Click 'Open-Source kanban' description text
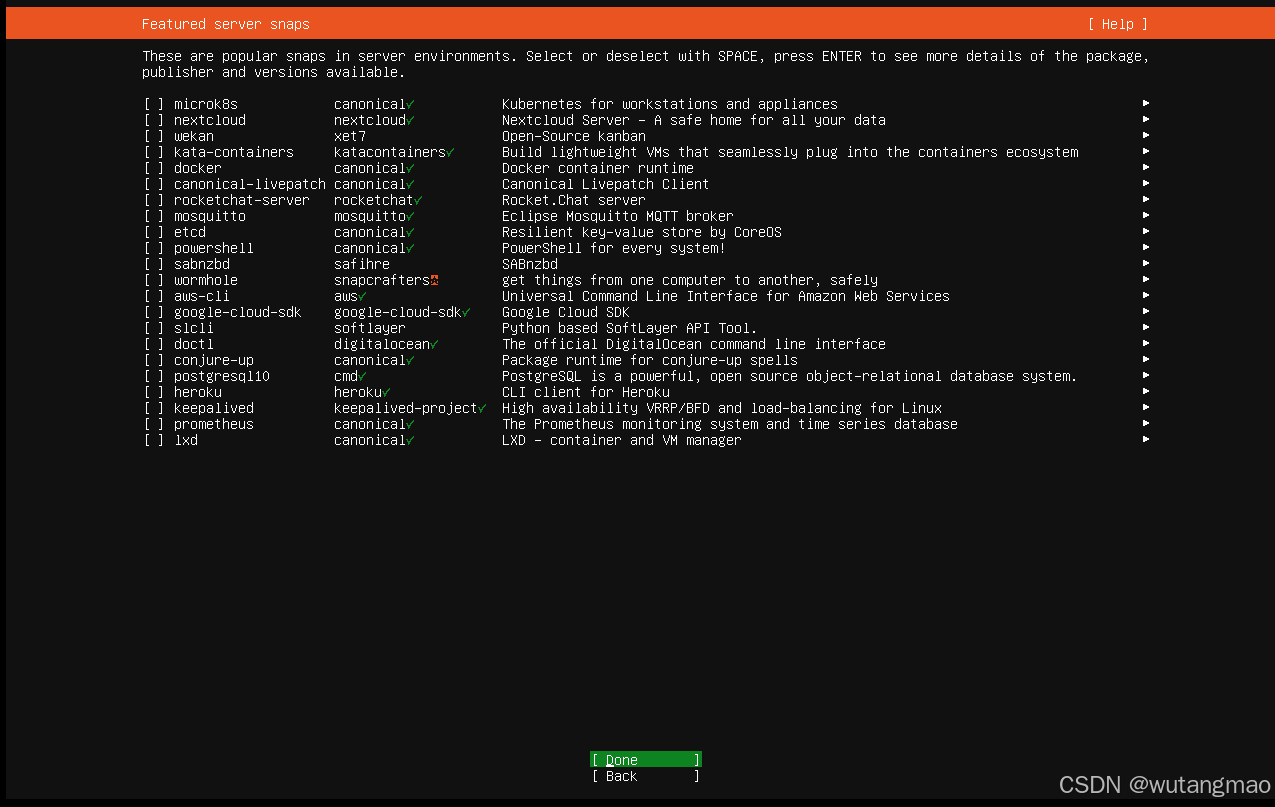Screen dimensions: 1275x807 pos(574,136)
